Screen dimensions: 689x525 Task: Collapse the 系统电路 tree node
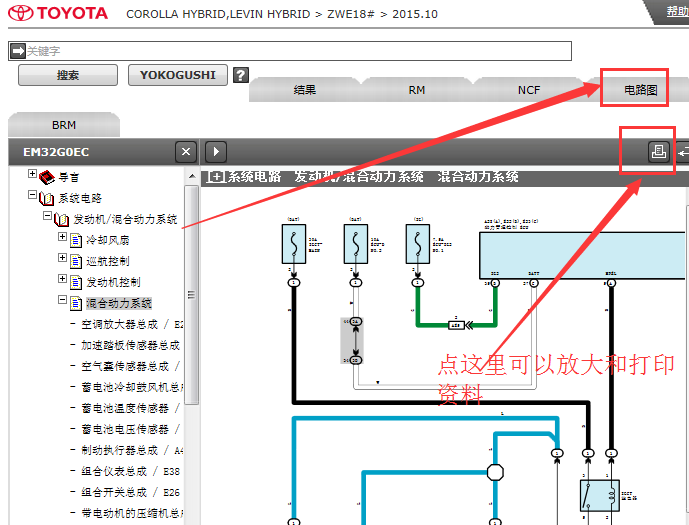coord(33,194)
